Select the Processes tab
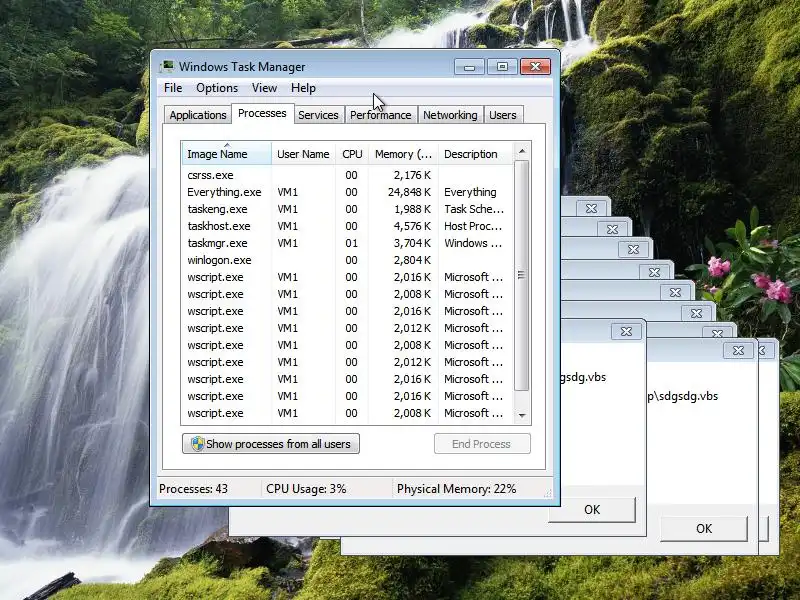800x600 pixels. pos(262,113)
